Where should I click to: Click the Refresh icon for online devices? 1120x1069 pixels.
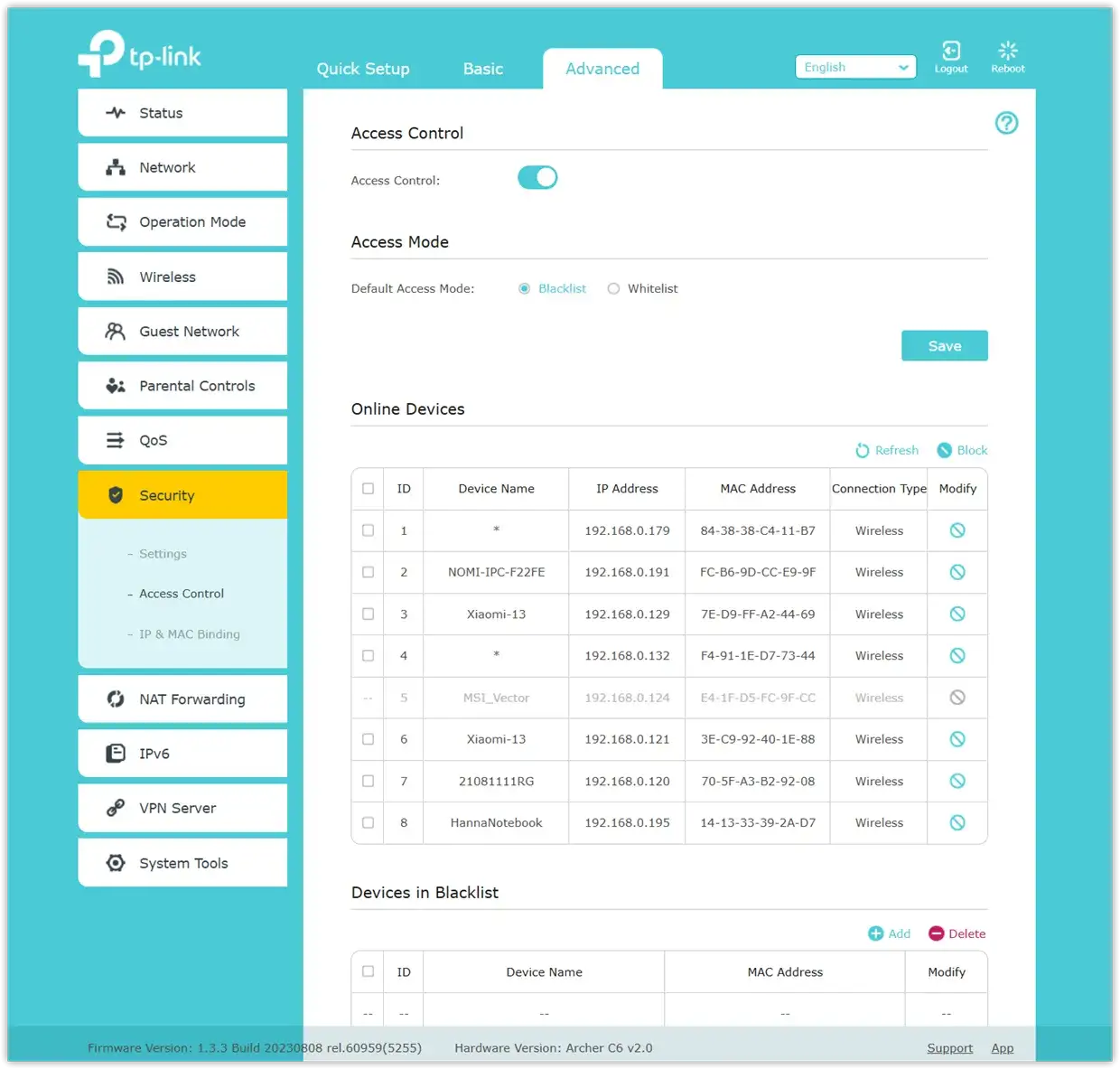[x=863, y=450]
